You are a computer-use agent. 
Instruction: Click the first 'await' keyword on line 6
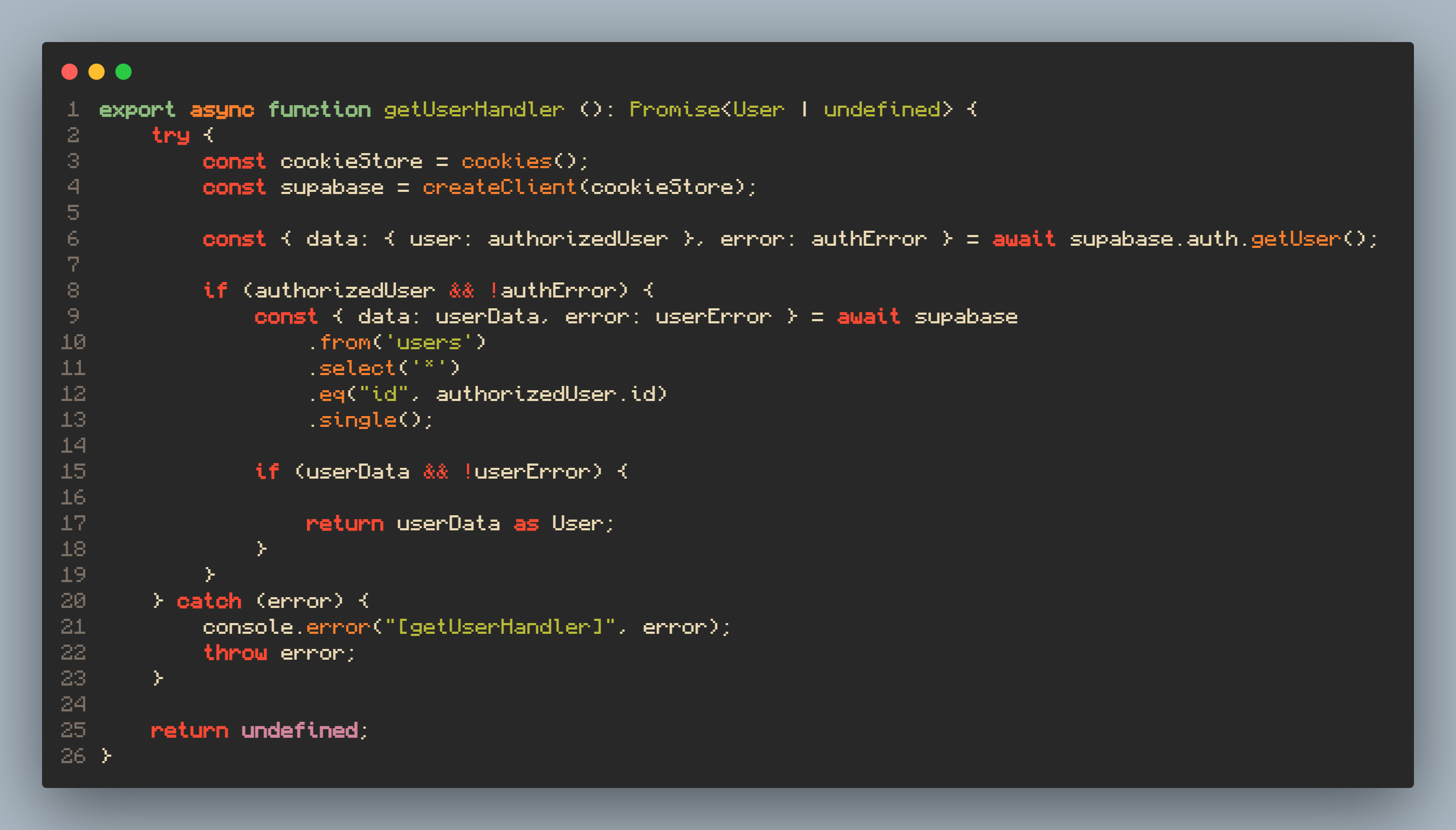[1023, 239]
